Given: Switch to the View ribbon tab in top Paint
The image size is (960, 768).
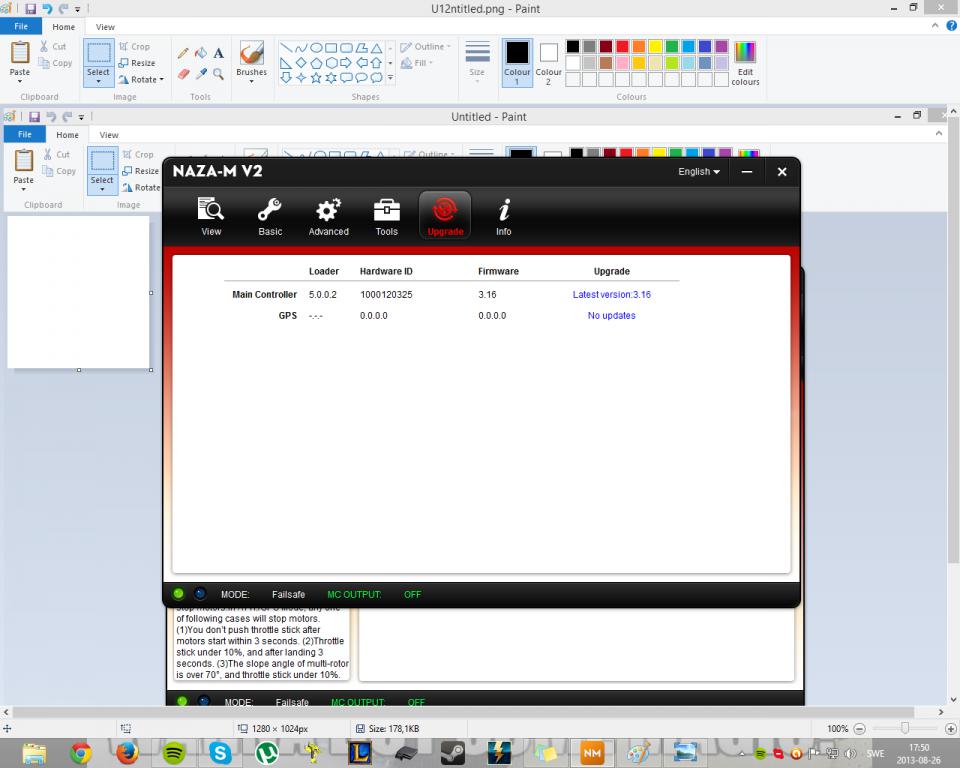Looking at the screenshot, I should click(105, 27).
